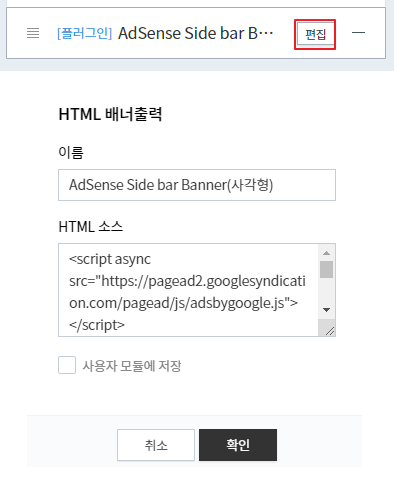Click the textarea scrollbar down arrow
400x500 pixels.
[x=327, y=310]
